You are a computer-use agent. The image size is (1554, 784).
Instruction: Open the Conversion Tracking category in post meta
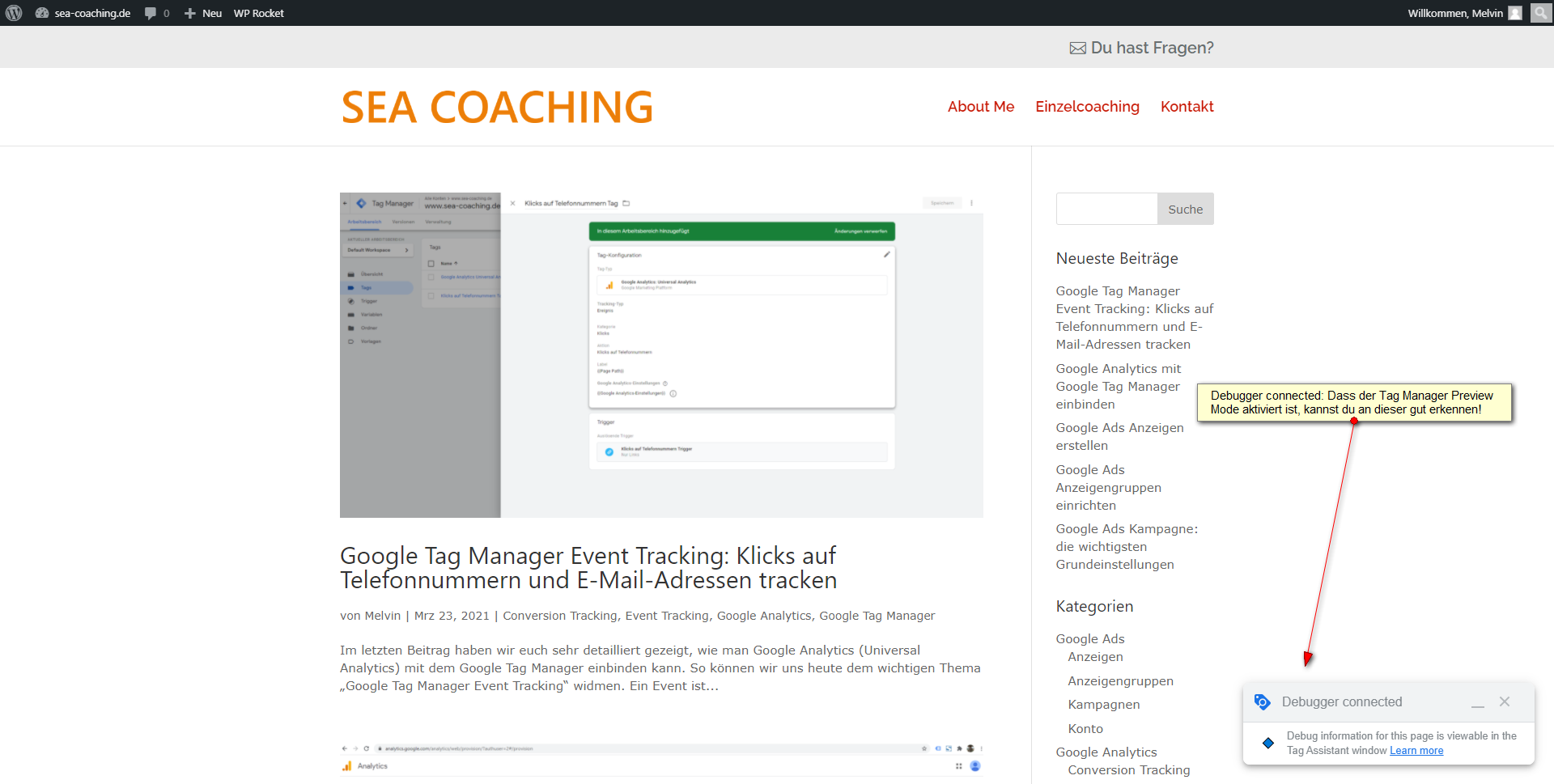[x=560, y=616]
